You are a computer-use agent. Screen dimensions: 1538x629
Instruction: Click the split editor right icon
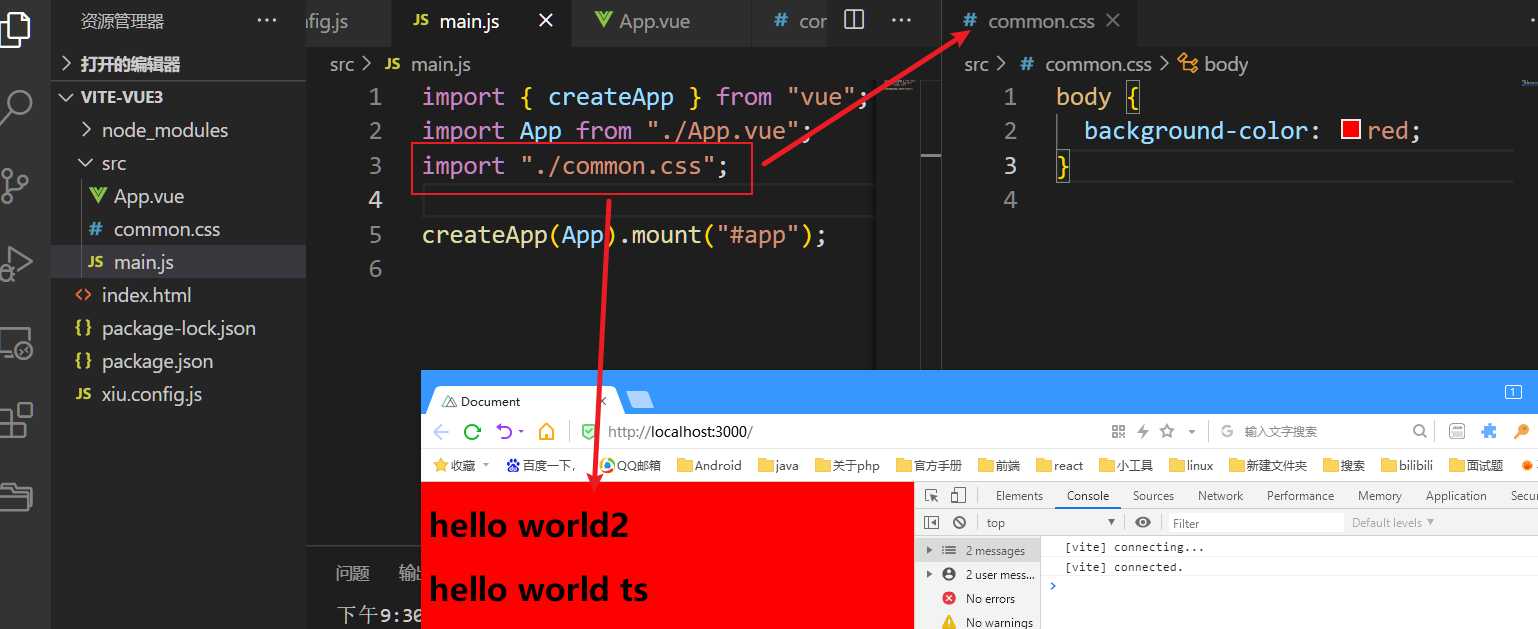pyautogui.click(x=854, y=21)
